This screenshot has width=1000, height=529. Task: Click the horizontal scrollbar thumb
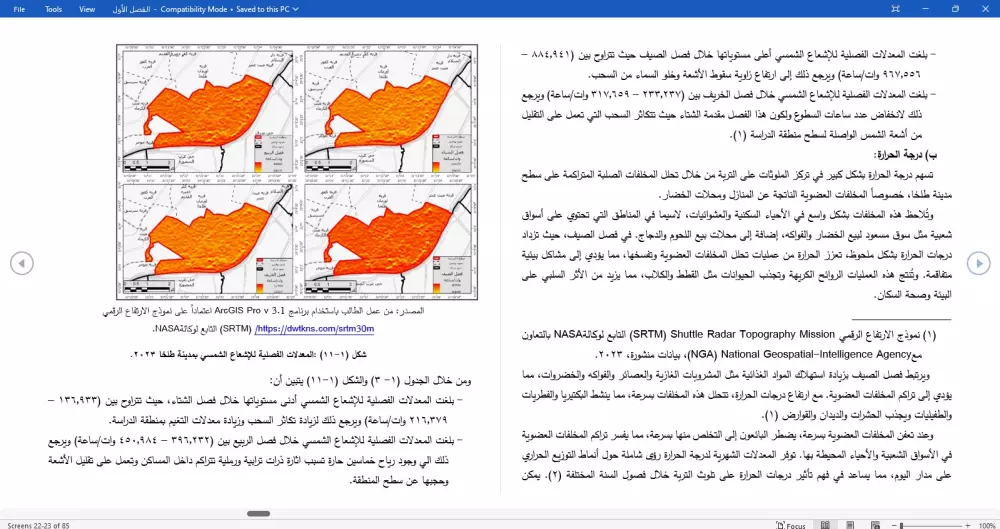[x=258, y=513]
